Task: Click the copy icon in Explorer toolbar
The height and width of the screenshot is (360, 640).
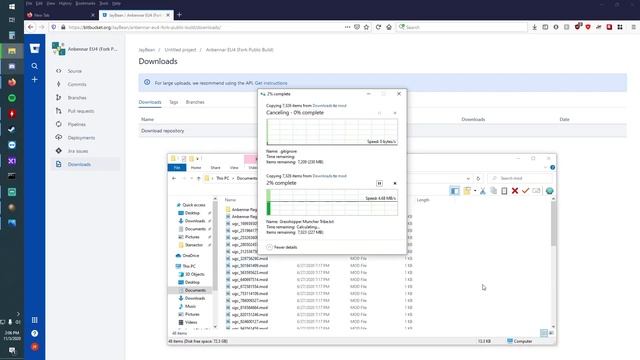Action: tap(493, 191)
